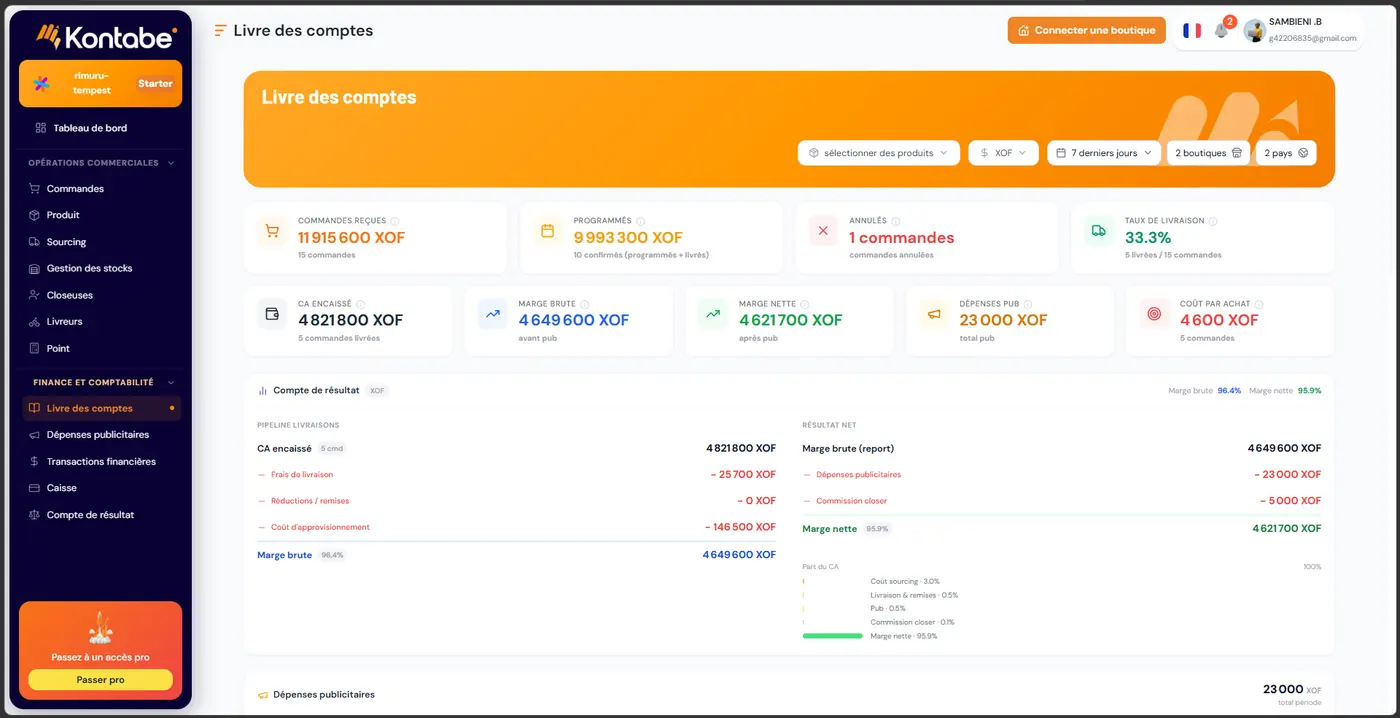Click the French flag language icon
The height and width of the screenshot is (718, 1400).
pos(1192,30)
